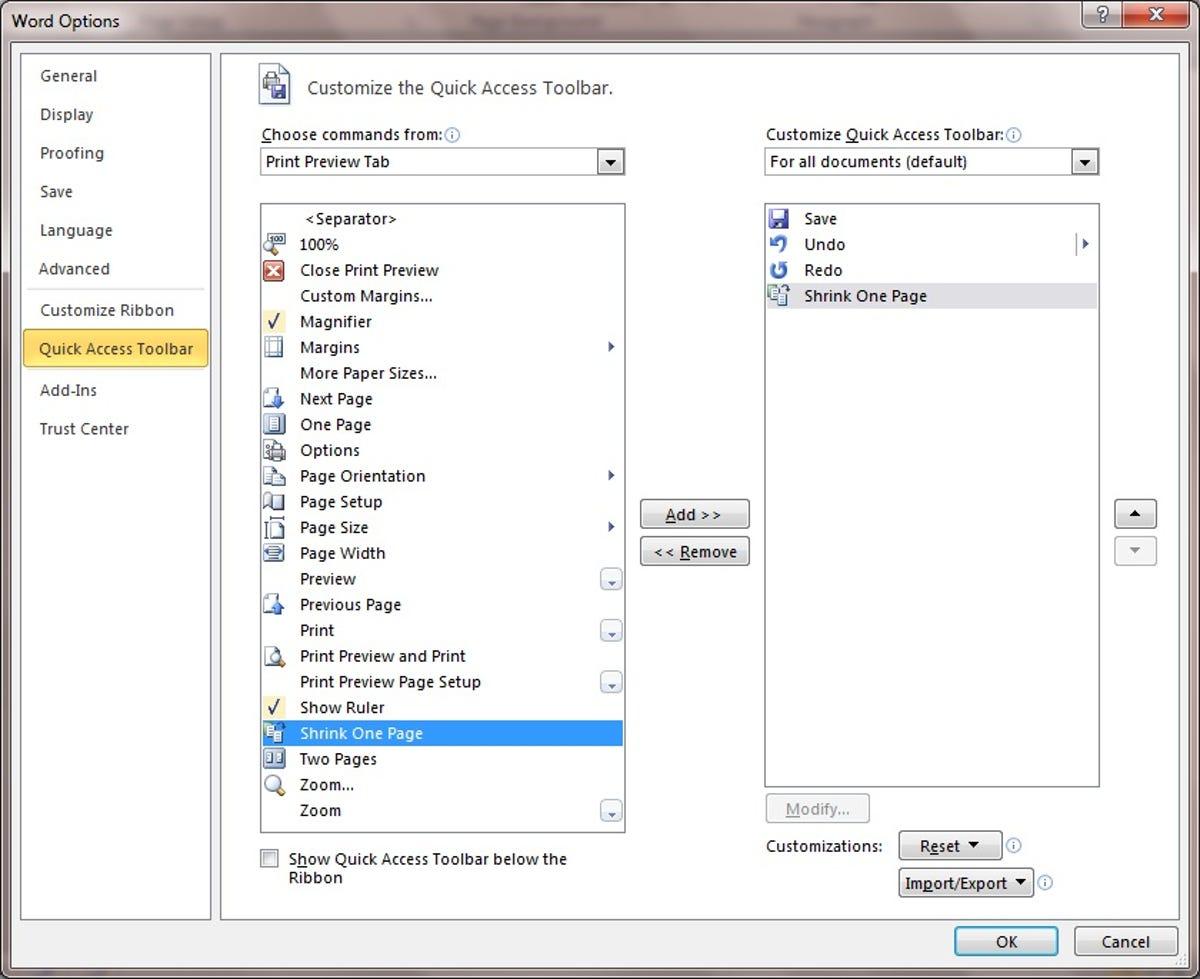Click the One Page icon
Viewport: 1200px width, 979px height.
click(274, 424)
